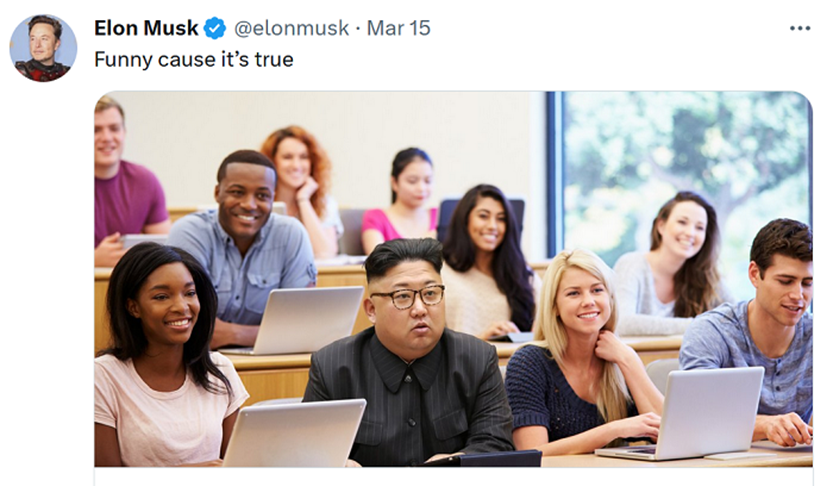Open the three-dot more options menu
The image size is (833, 486).
pos(800,28)
